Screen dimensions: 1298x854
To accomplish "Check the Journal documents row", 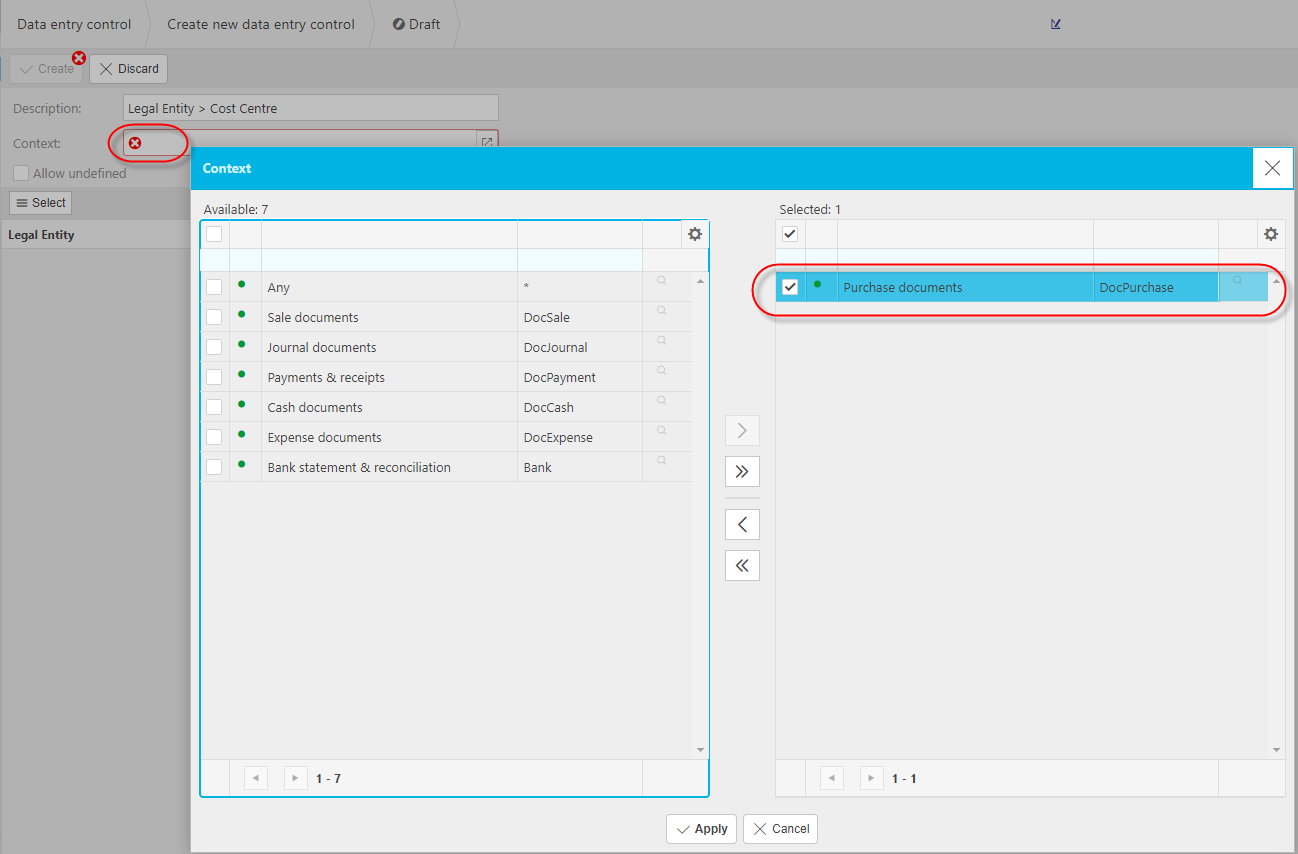I will click(x=214, y=347).
